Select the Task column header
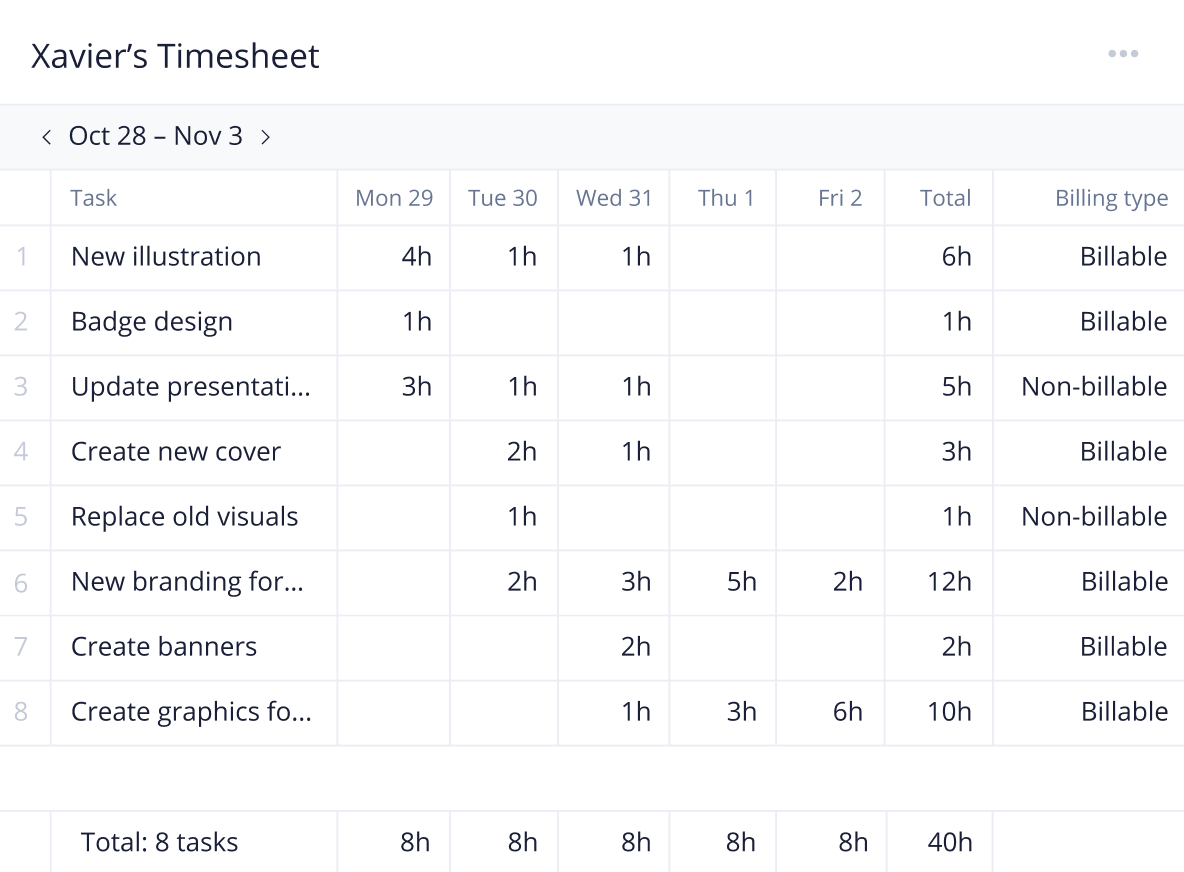Viewport: 1184px width, 872px height. coord(94,198)
